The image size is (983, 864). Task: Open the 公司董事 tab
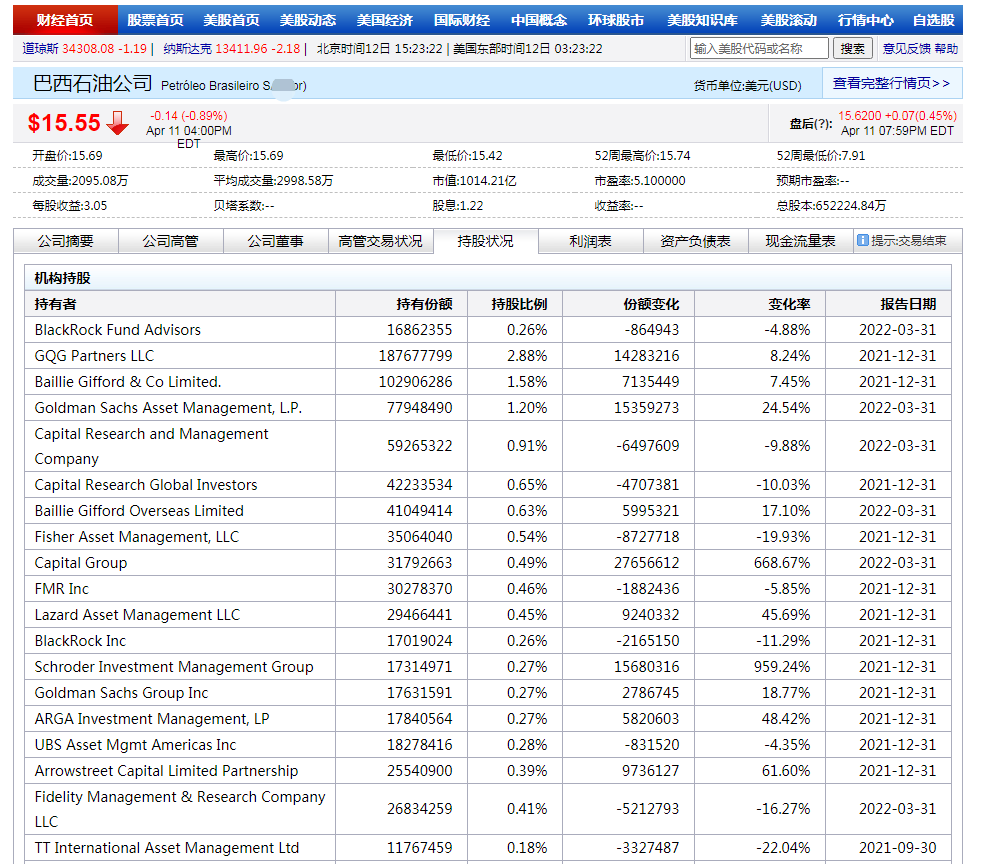point(276,241)
